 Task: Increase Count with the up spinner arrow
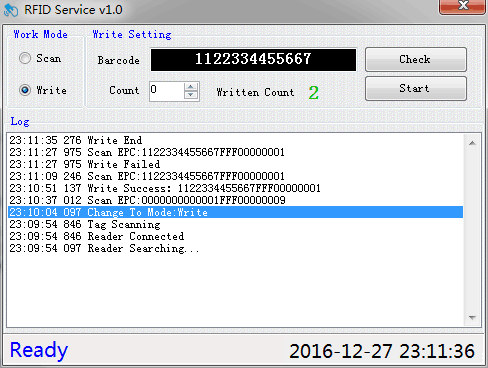pyautogui.click(x=191, y=87)
